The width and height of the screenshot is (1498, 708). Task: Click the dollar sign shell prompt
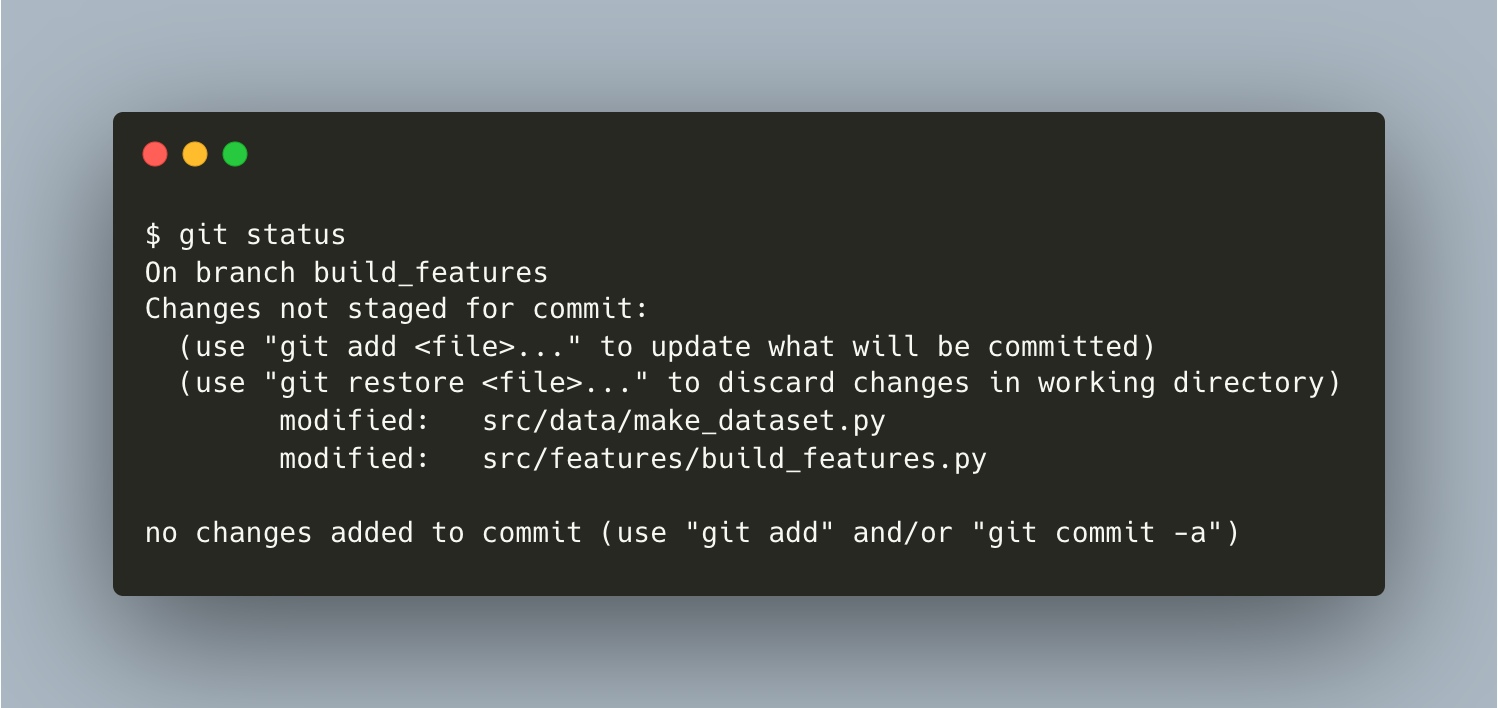[153, 235]
